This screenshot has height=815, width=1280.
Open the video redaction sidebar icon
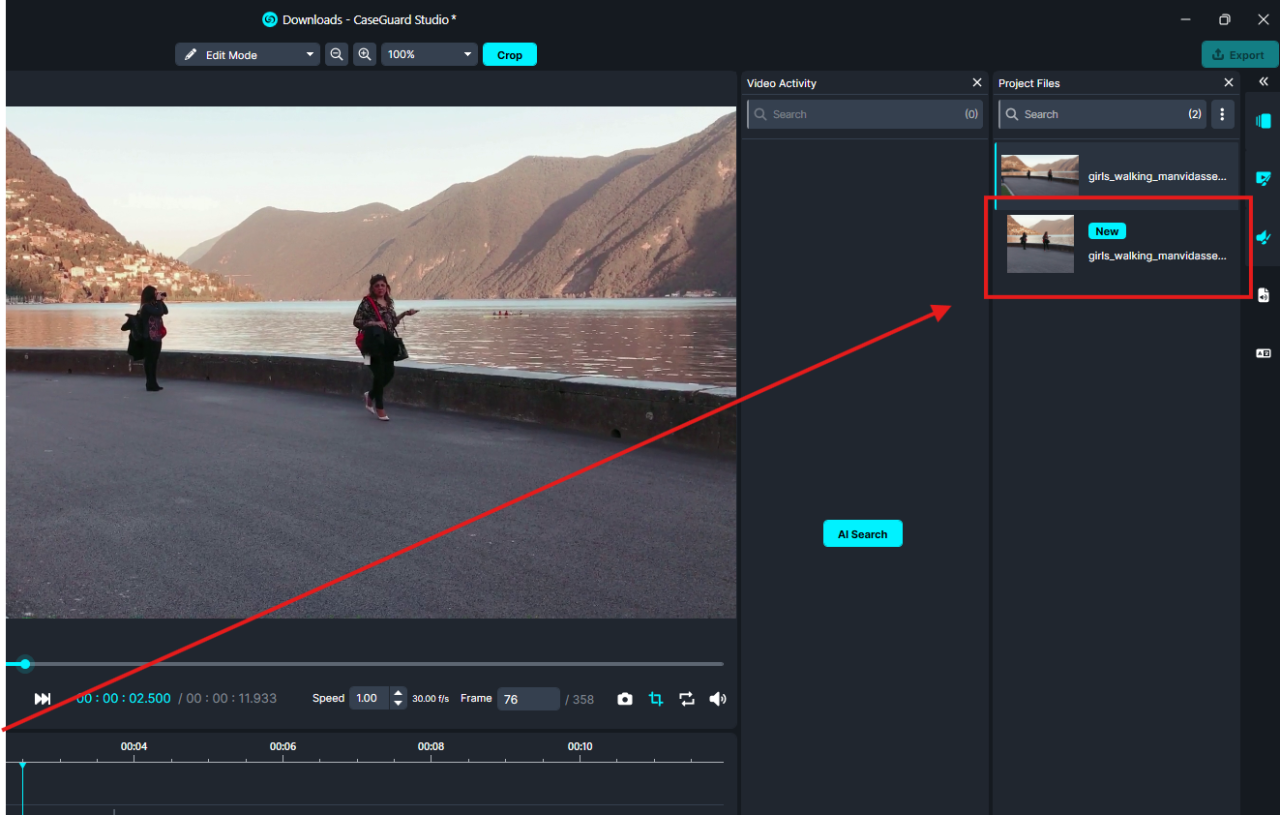1263,179
